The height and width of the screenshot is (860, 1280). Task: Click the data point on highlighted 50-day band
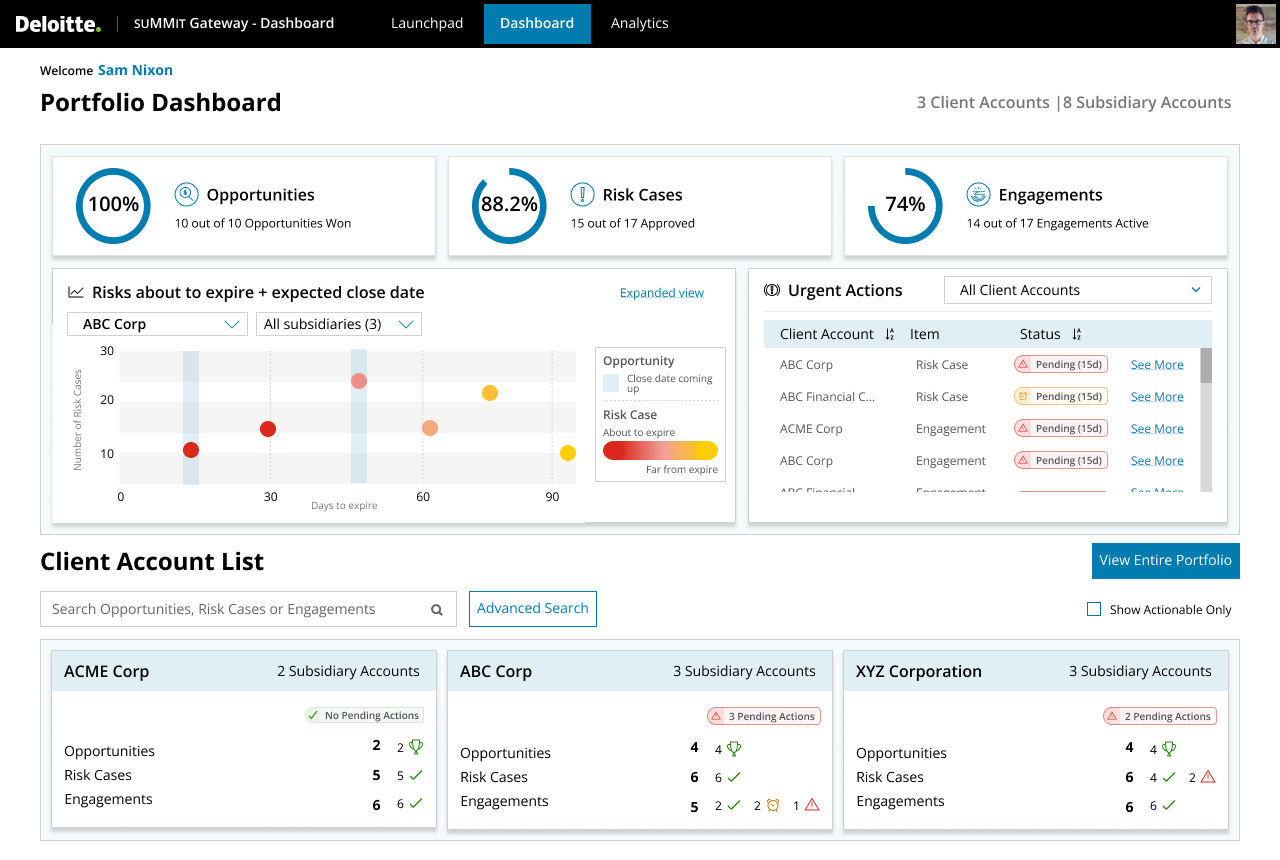click(x=359, y=381)
